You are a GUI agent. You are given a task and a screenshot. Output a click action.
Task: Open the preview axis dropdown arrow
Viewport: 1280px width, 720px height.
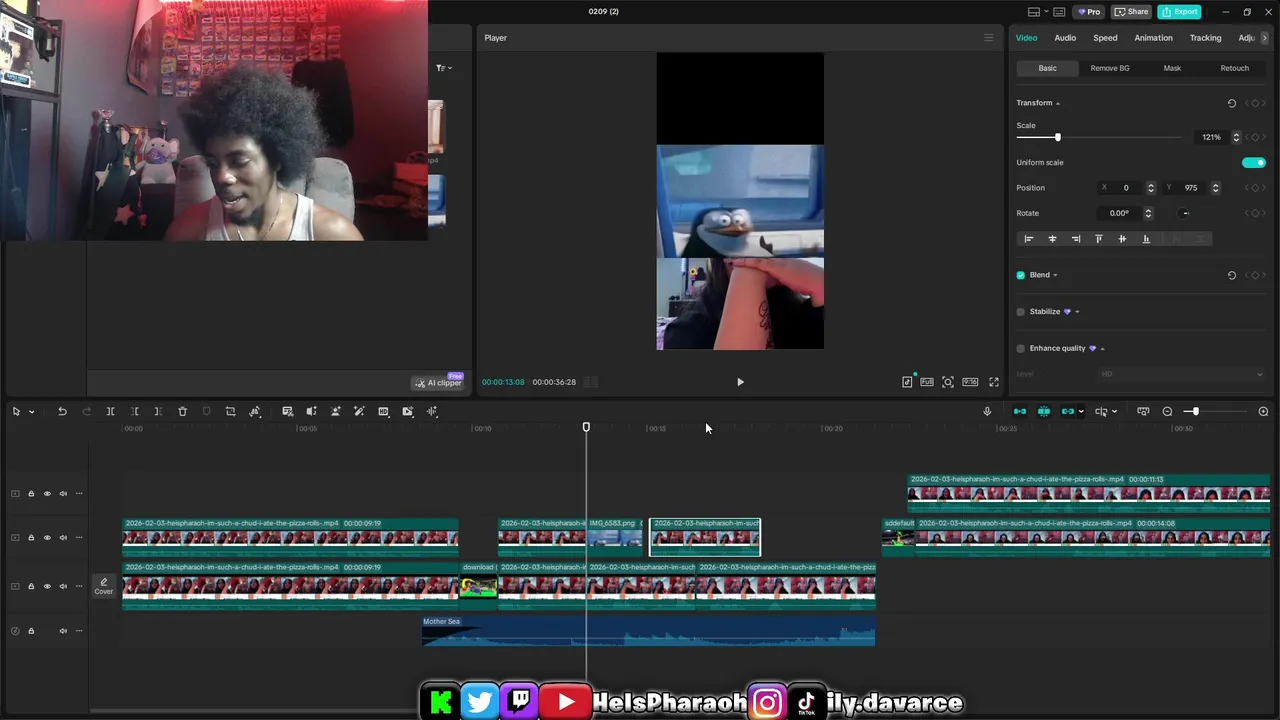tap(1114, 412)
